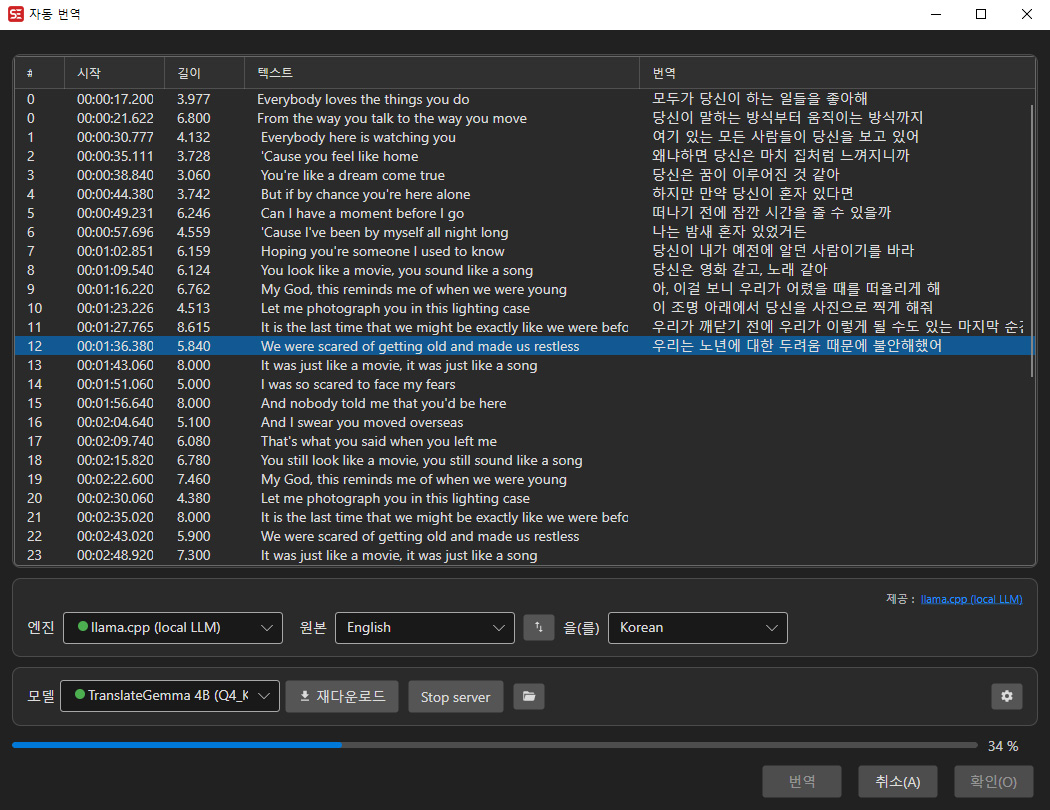Viewport: 1050px width, 810px height.
Task: Click the translation progress bar
Action: coord(494,745)
